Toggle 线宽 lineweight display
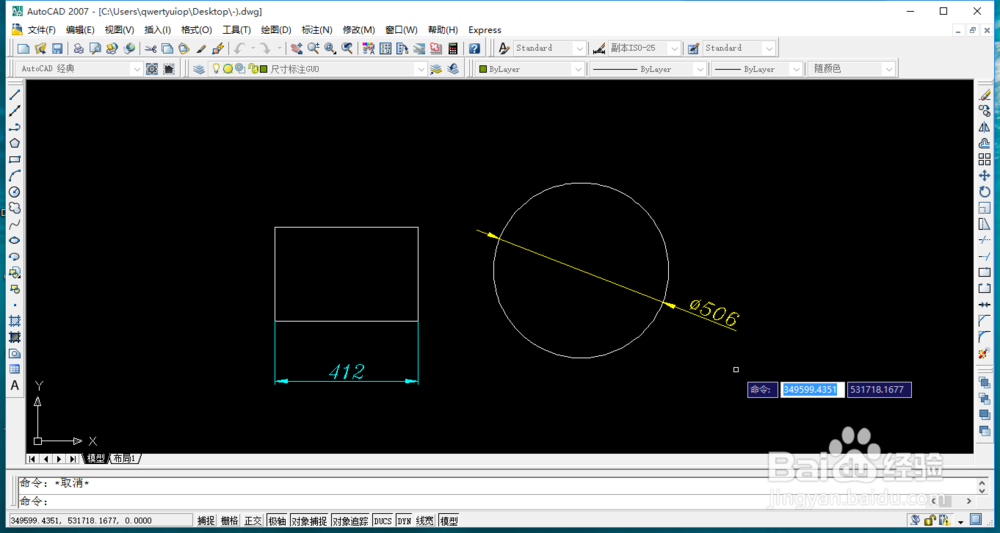 point(425,521)
